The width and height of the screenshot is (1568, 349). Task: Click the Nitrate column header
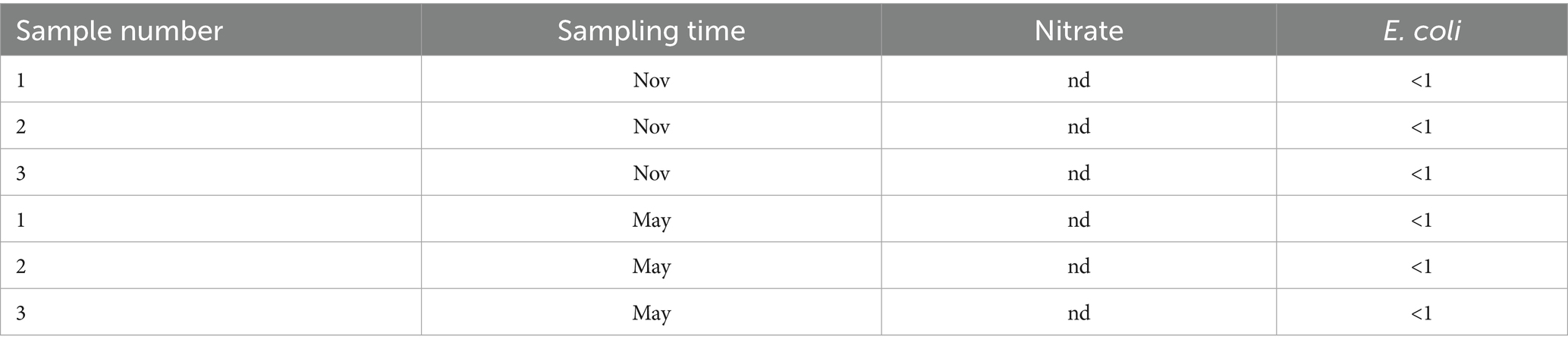coord(1078,31)
